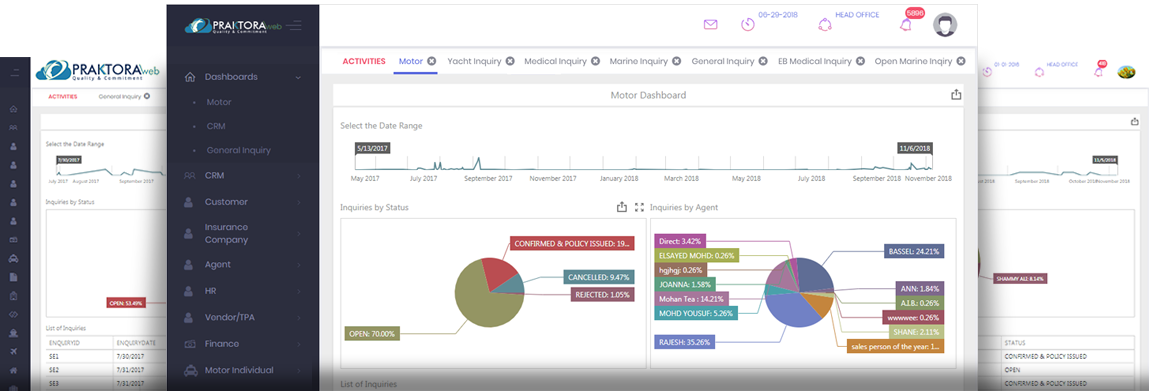Expand Inquiries by Status chart to fullscreen
The height and width of the screenshot is (391, 1149).
coord(639,207)
